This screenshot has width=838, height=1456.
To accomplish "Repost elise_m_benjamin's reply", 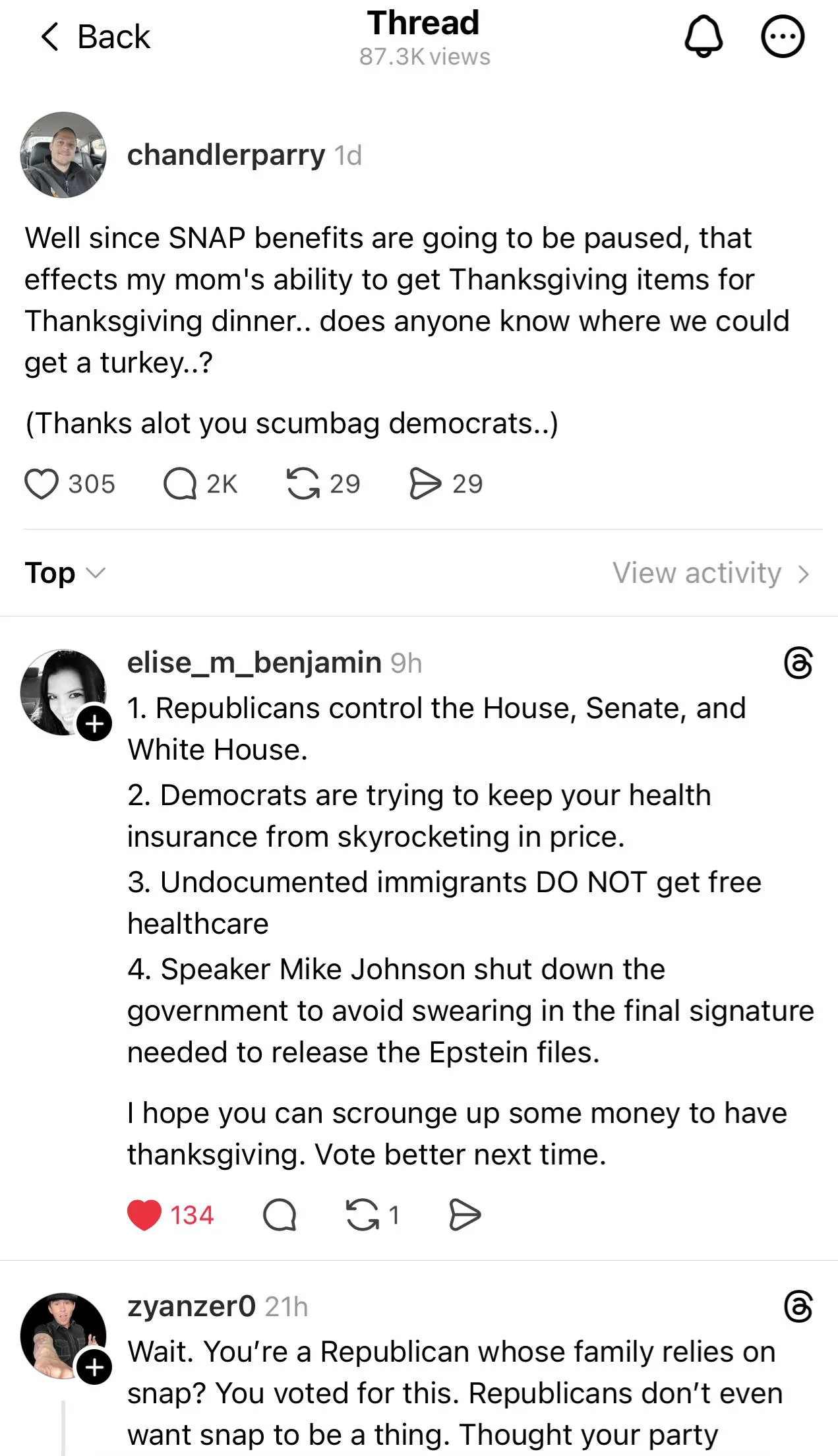I will coord(363,1215).
